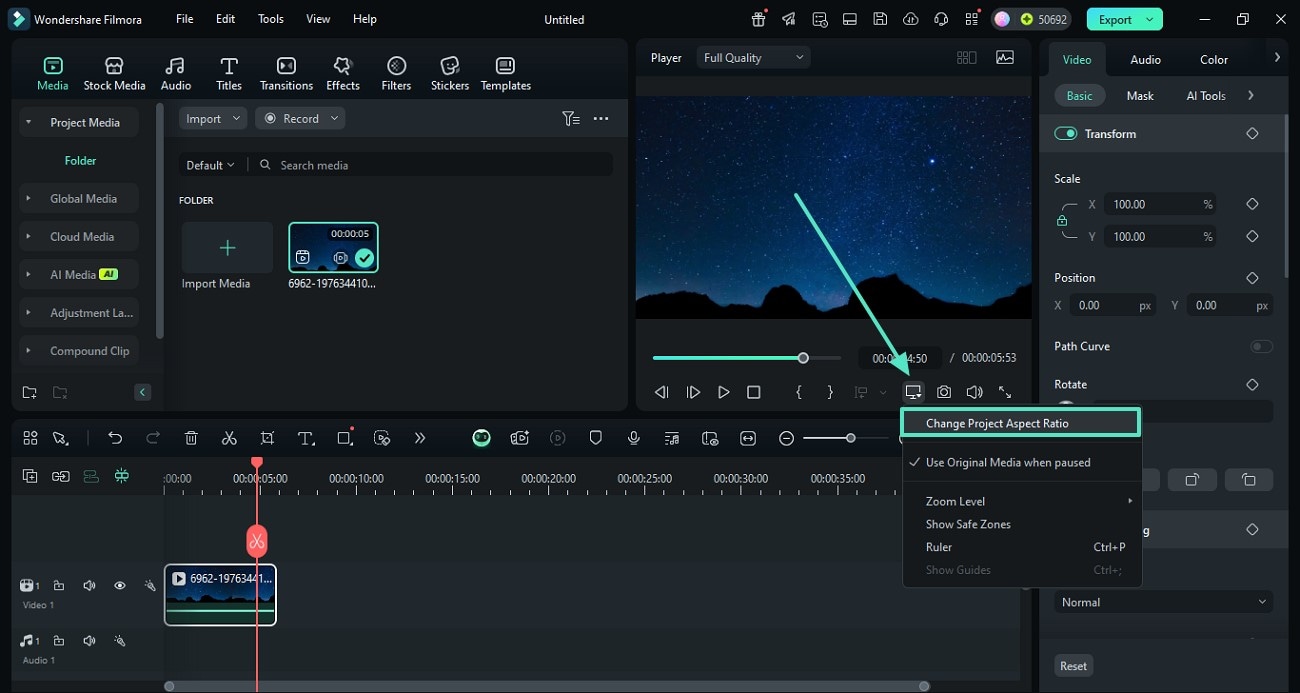Open the Effects panel

coord(343,74)
